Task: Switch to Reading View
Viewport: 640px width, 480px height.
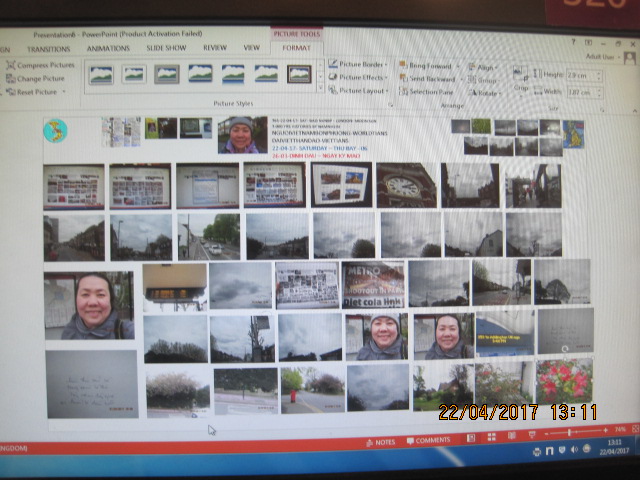Action: (x=511, y=436)
